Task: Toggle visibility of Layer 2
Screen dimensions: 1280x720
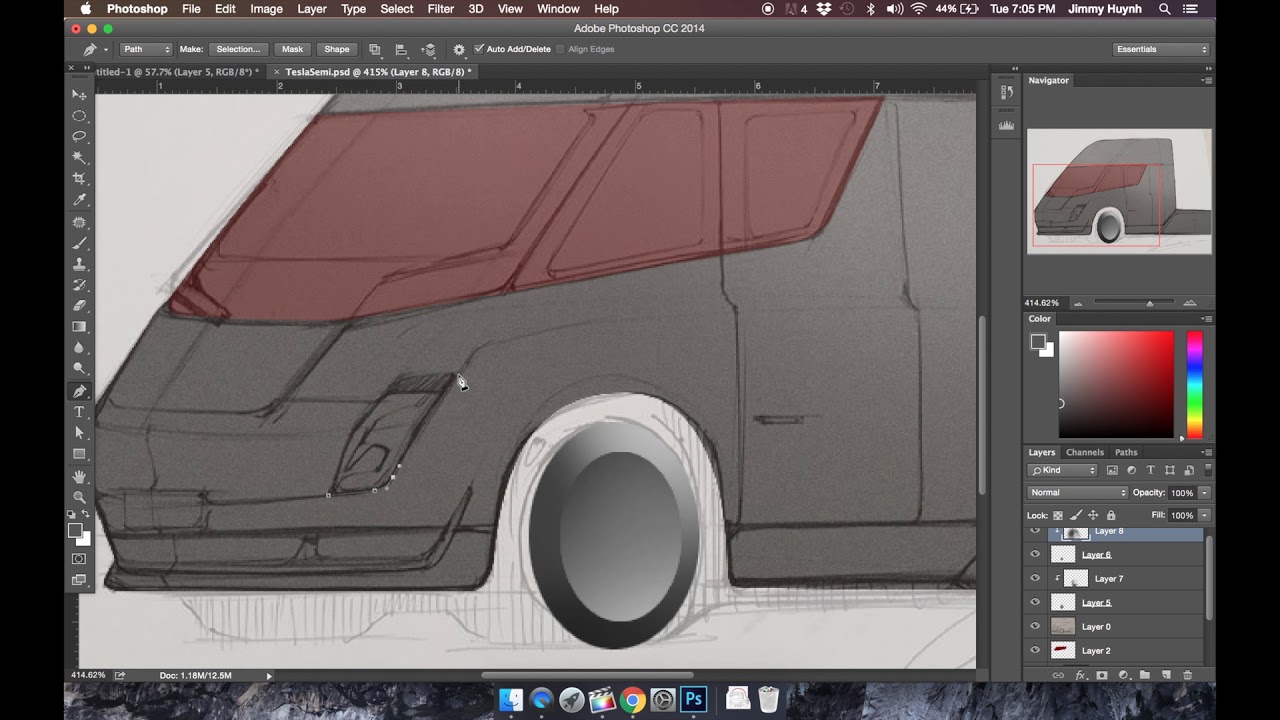Action: click(x=1035, y=651)
